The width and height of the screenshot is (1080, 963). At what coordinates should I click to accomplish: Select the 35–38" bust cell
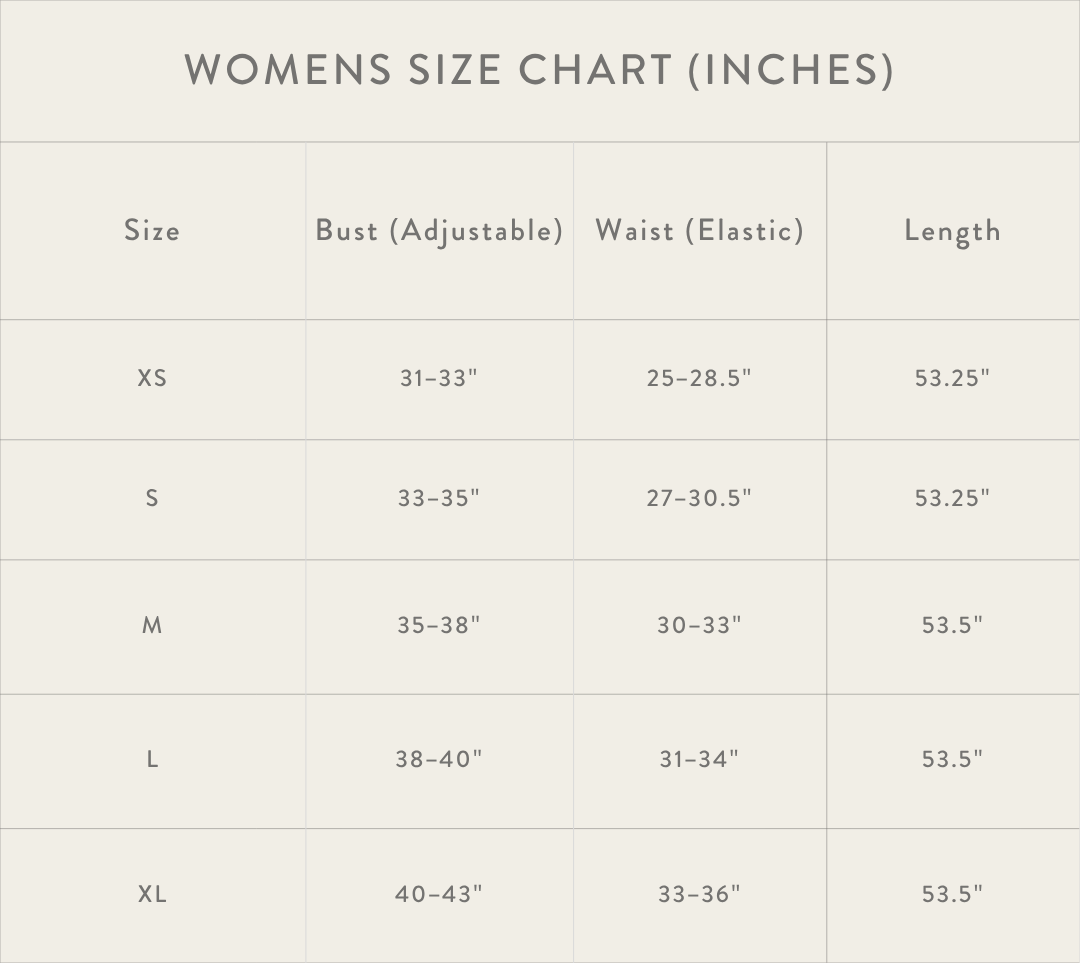[439, 625]
